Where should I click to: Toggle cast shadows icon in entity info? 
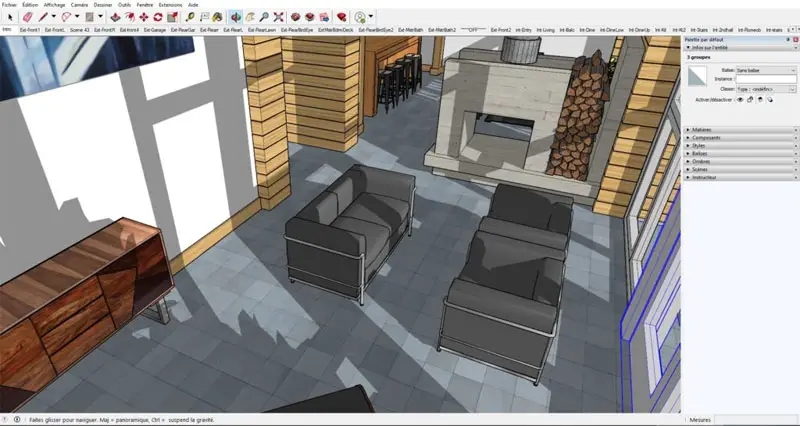tap(769, 99)
